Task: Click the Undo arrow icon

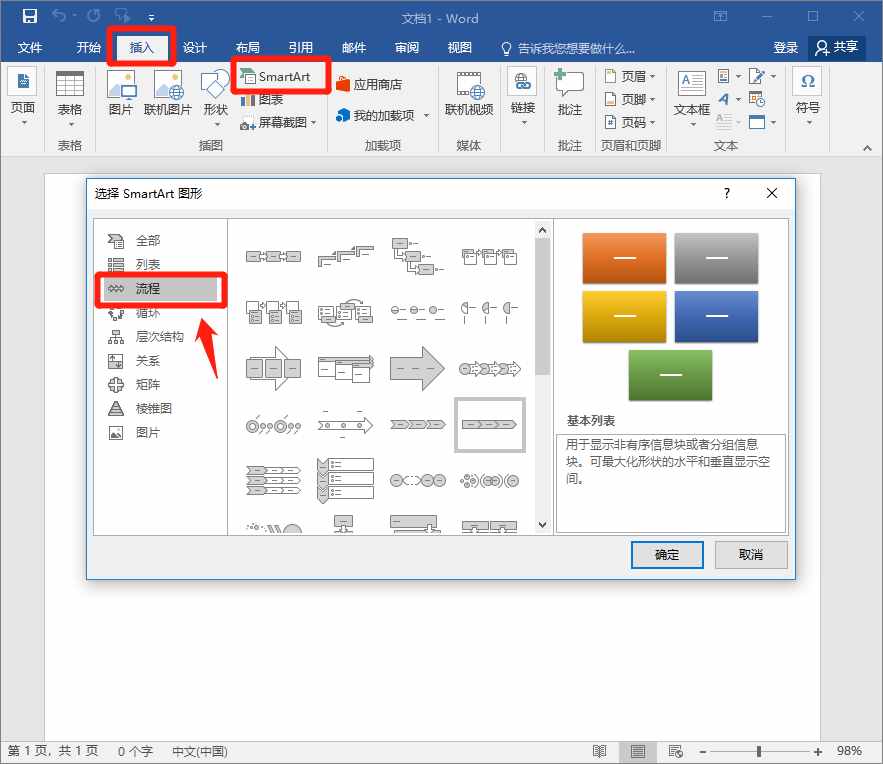Action: point(59,16)
